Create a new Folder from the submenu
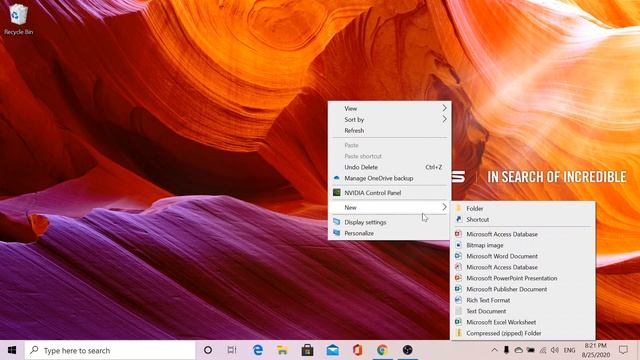 click(523, 208)
